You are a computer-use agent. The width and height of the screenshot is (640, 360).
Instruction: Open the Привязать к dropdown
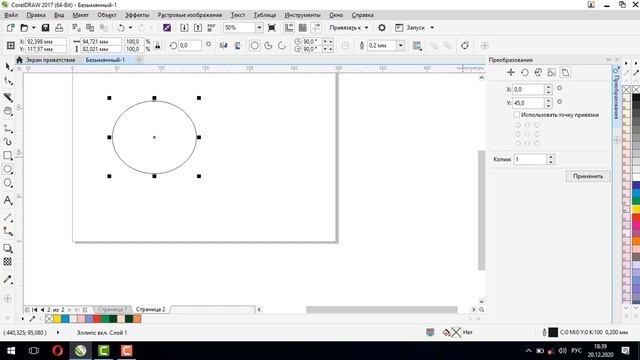tap(349, 28)
